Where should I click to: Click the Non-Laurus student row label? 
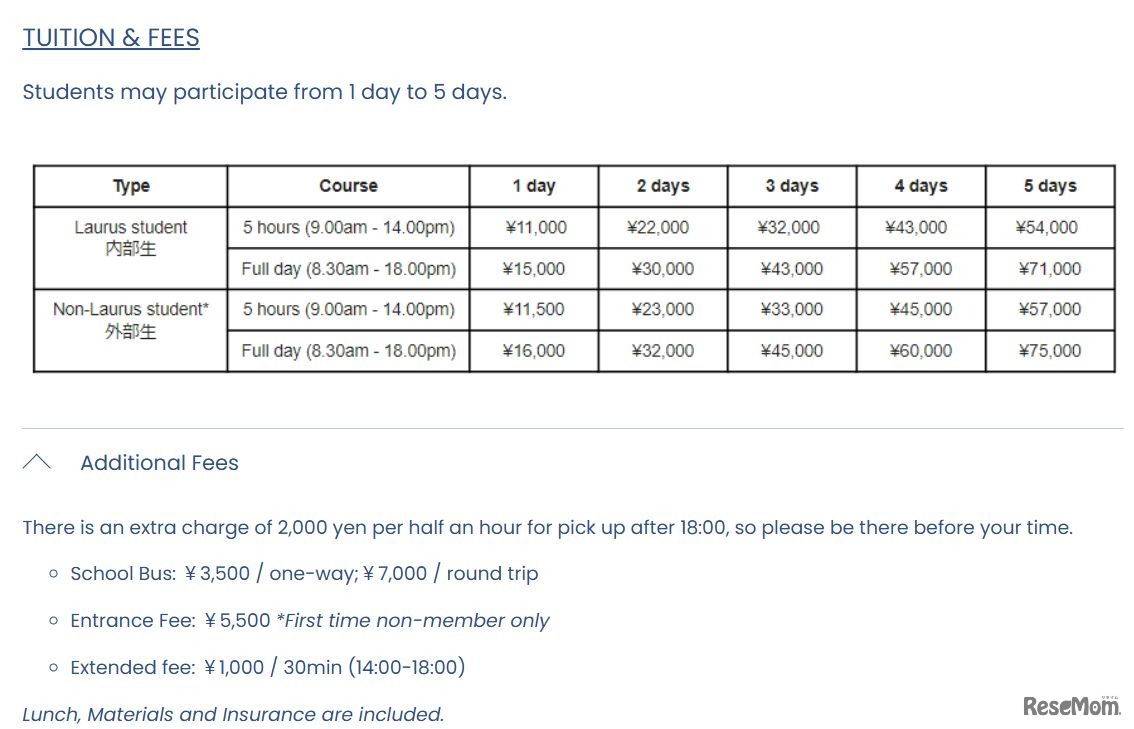131,319
